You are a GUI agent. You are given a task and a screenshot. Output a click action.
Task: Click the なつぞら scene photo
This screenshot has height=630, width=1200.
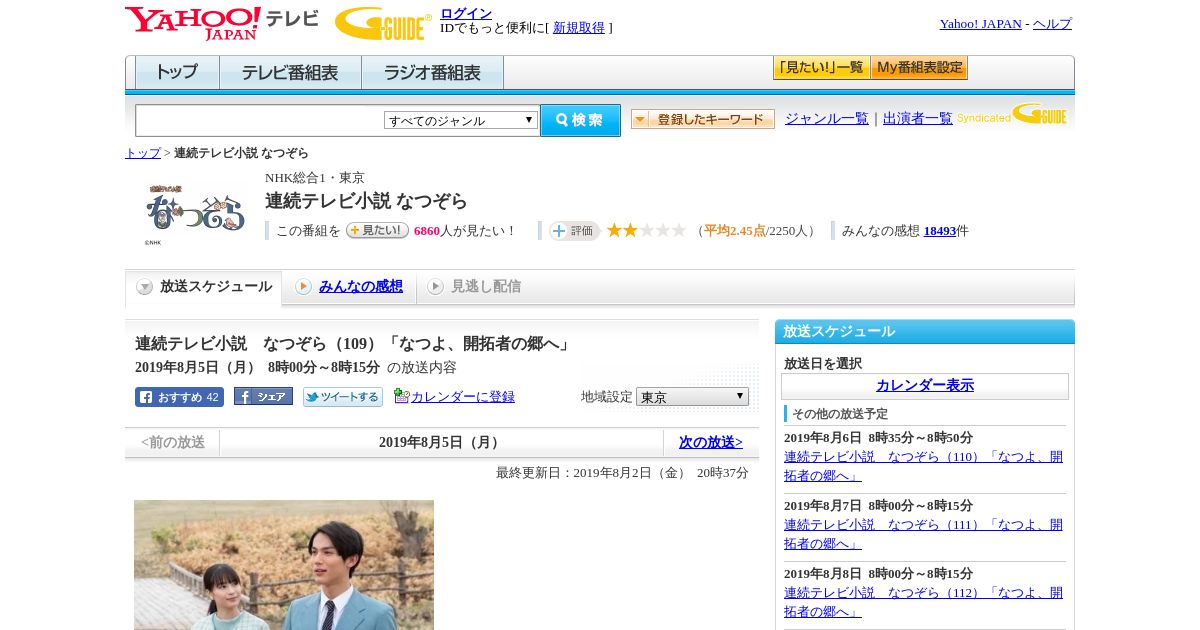(284, 565)
